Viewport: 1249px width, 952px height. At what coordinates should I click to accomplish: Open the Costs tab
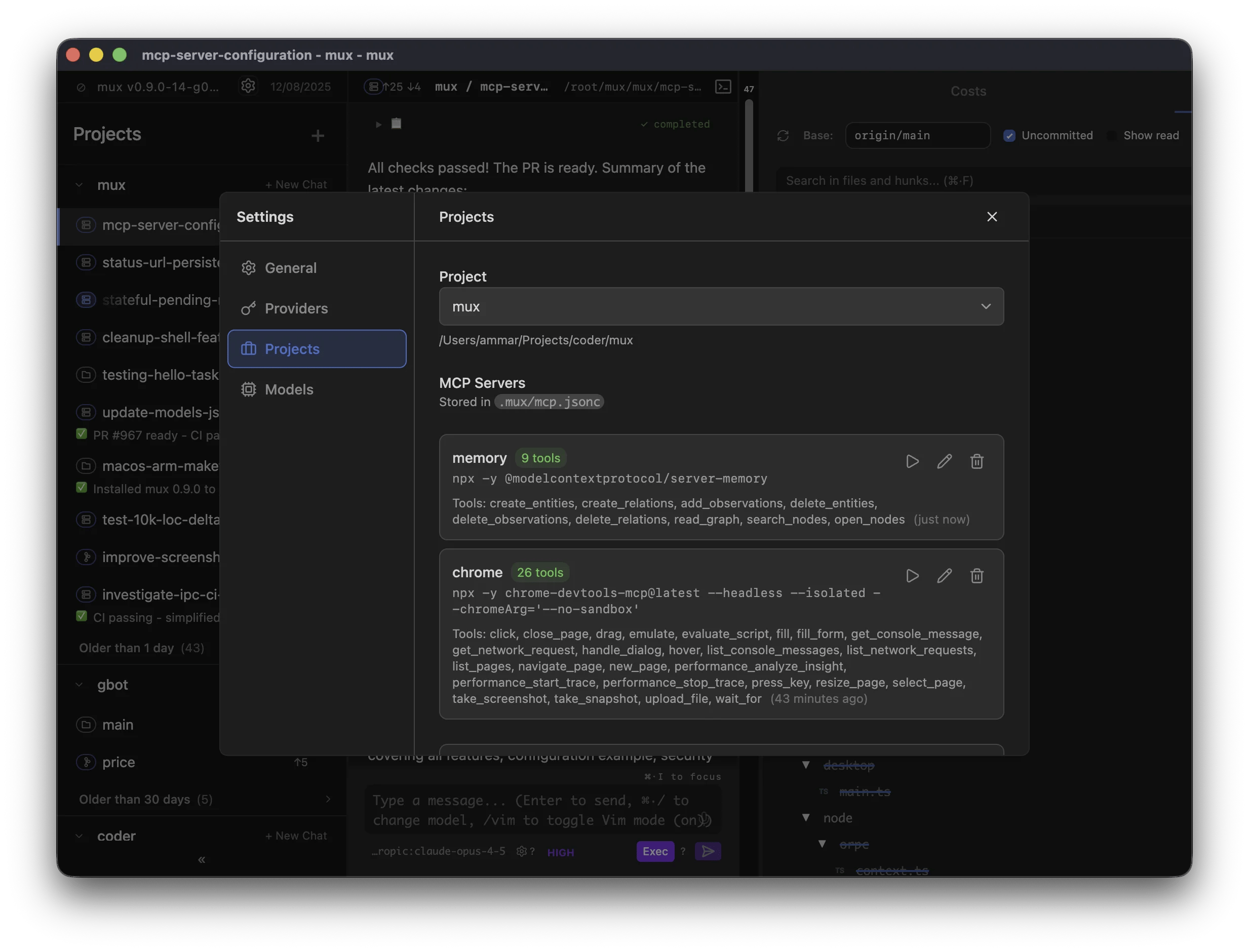pos(968,91)
